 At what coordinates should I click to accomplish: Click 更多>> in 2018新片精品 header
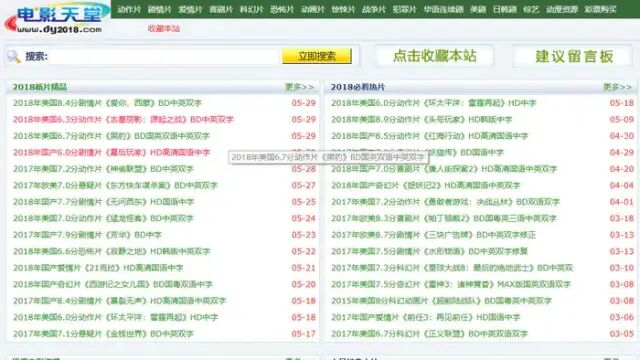coord(299,87)
